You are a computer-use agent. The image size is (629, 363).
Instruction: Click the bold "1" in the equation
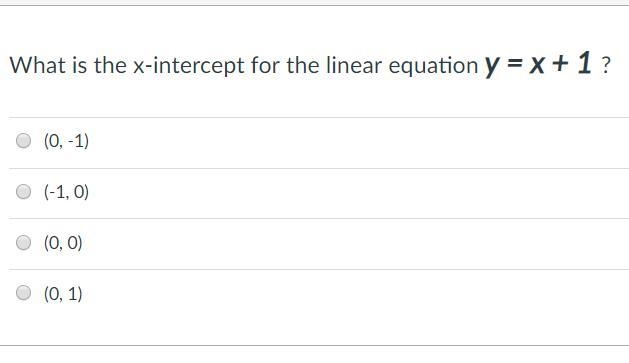click(584, 63)
